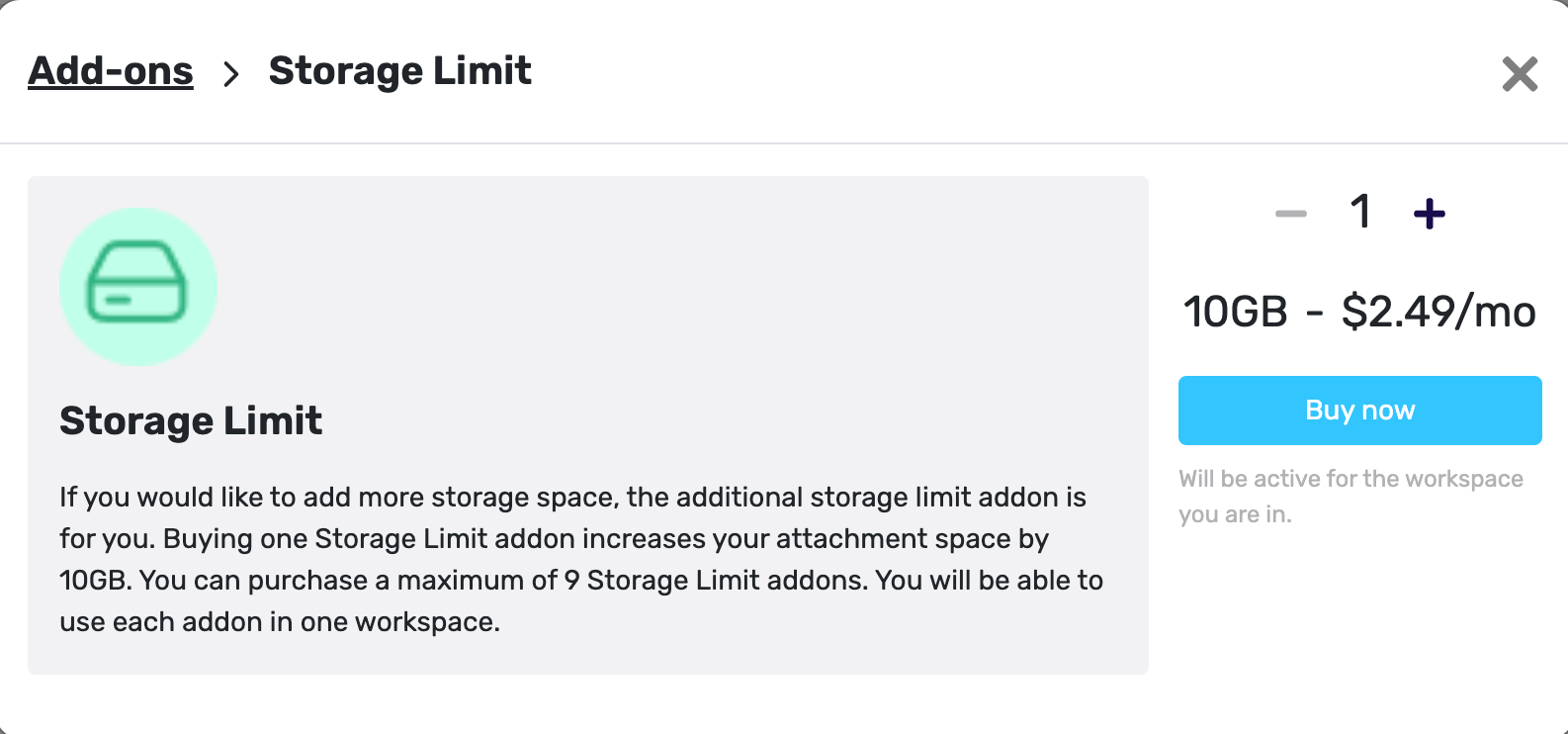1568x734 pixels.
Task: Open the Add-ons breadcrumb link
Action: (111, 70)
